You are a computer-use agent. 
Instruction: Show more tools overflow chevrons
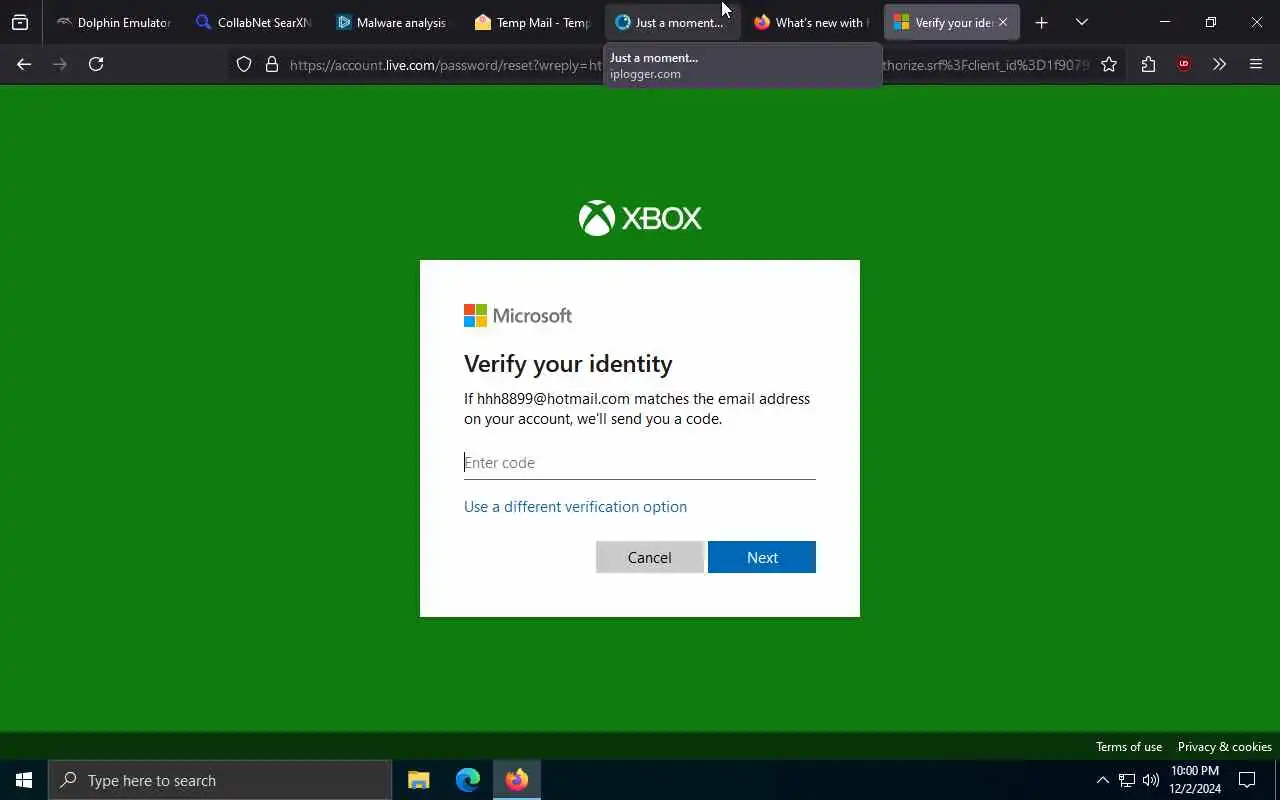click(1219, 64)
